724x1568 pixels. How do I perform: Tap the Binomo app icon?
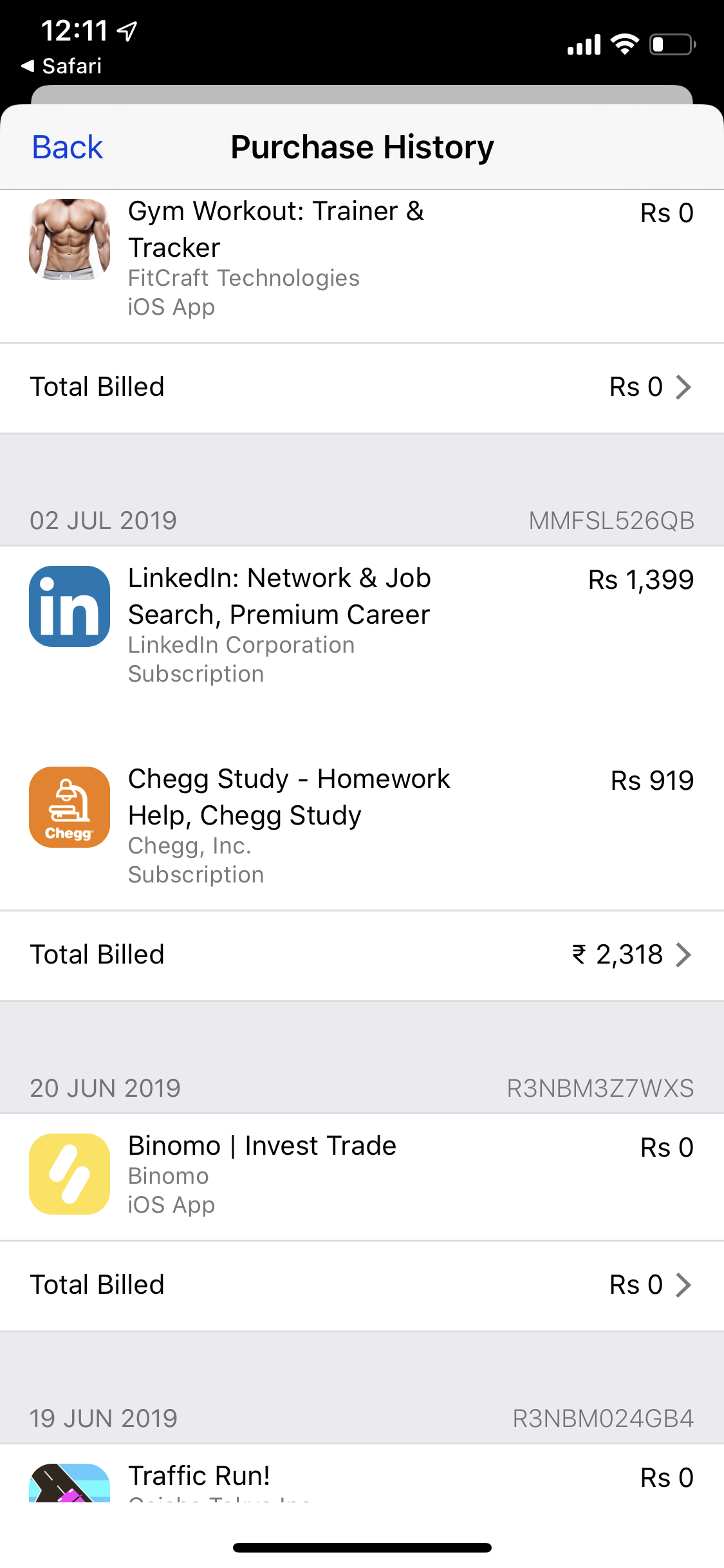coord(70,1174)
